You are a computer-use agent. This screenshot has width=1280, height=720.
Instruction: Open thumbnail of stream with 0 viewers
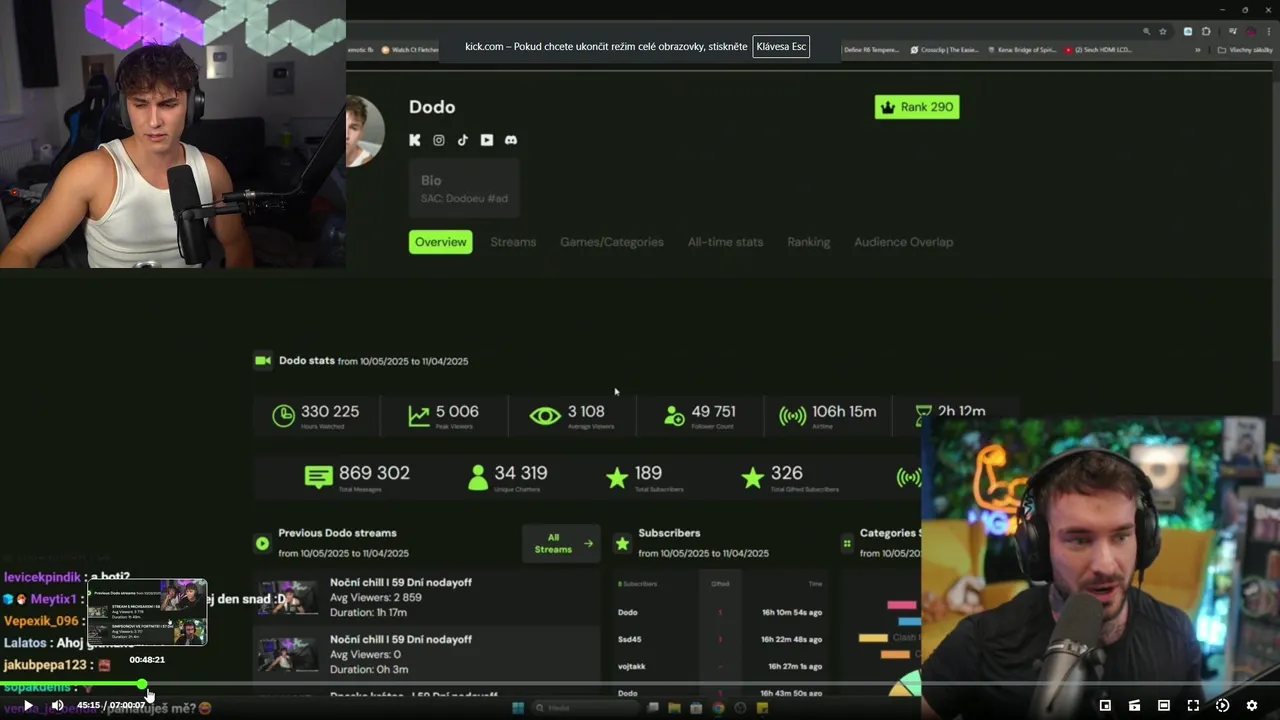287,655
